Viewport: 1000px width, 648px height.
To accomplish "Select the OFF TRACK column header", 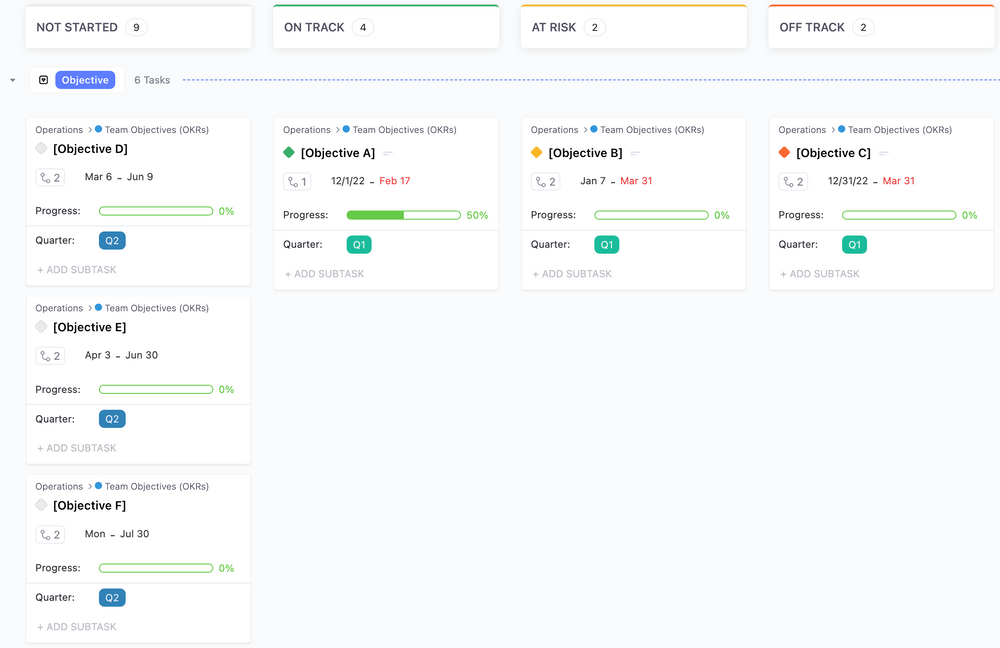I will [x=811, y=27].
